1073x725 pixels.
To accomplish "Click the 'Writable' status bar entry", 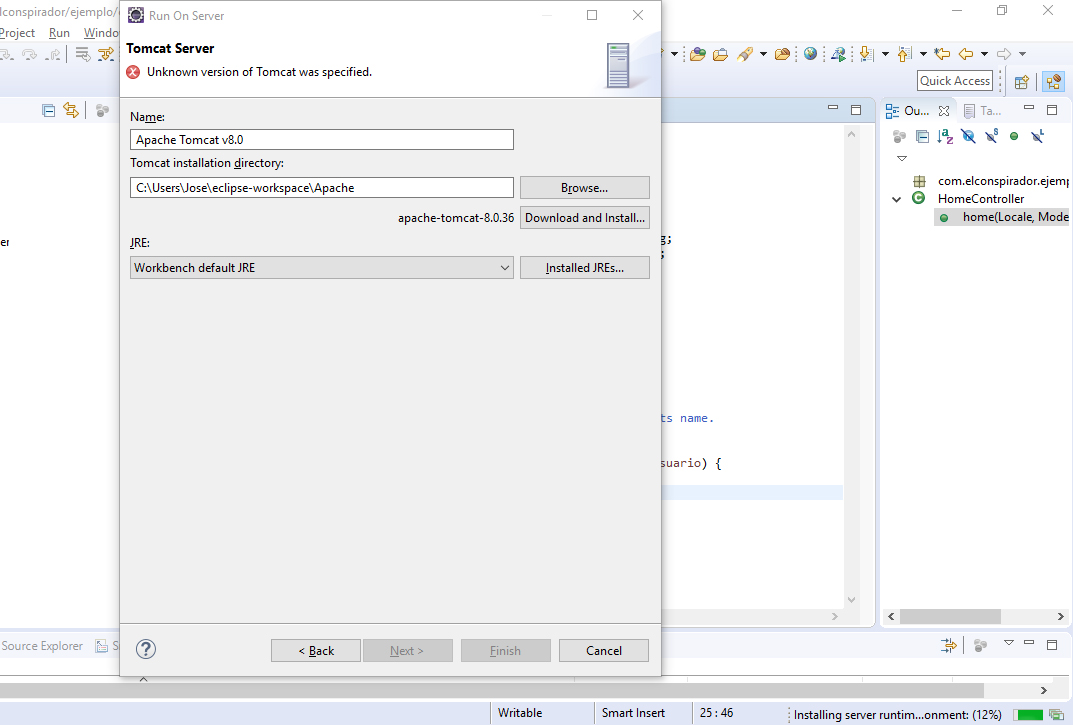I will pyautogui.click(x=520, y=713).
